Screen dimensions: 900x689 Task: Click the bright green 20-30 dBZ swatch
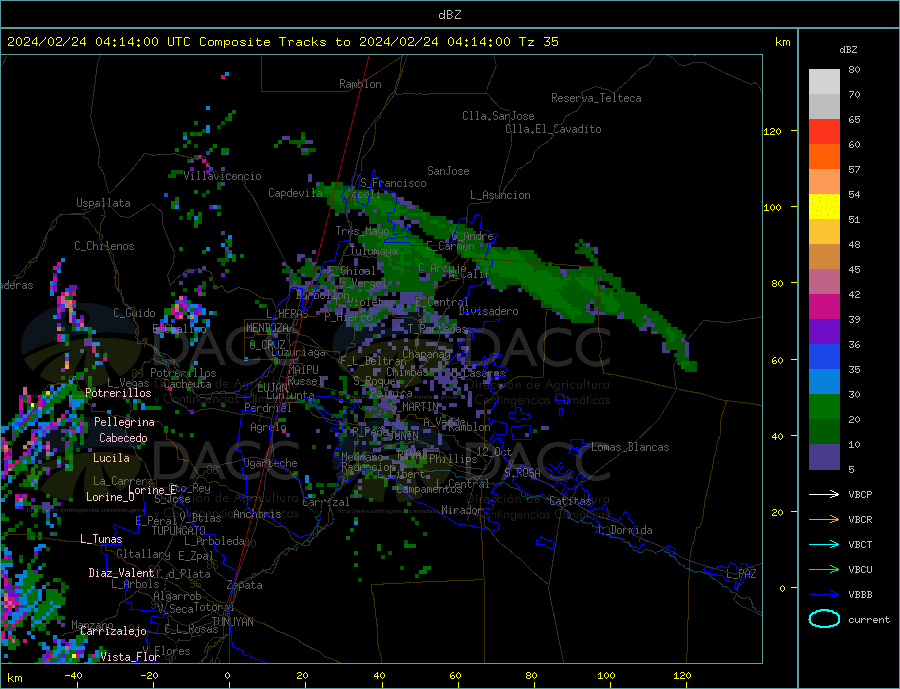click(x=824, y=407)
